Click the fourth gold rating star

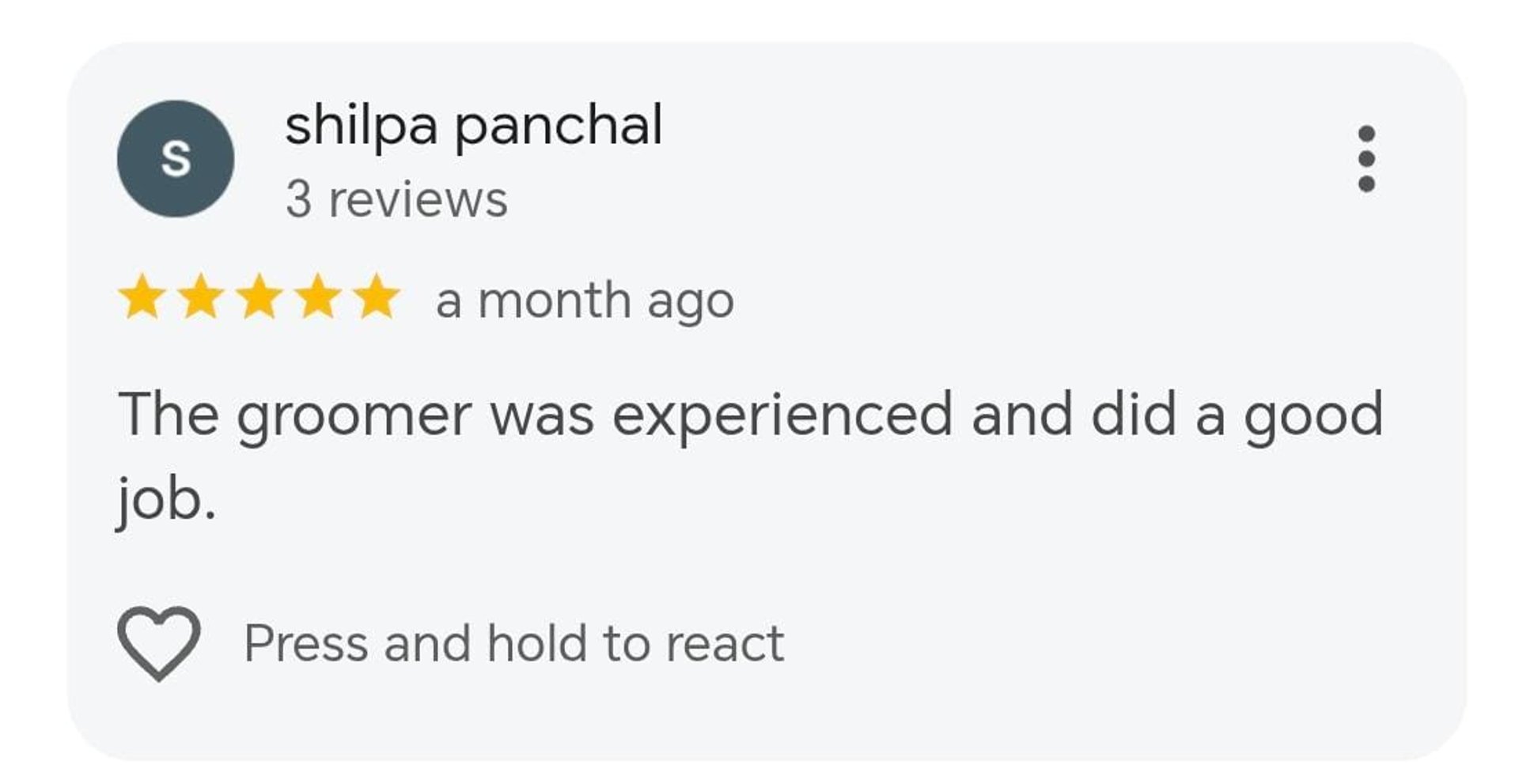[x=318, y=297]
